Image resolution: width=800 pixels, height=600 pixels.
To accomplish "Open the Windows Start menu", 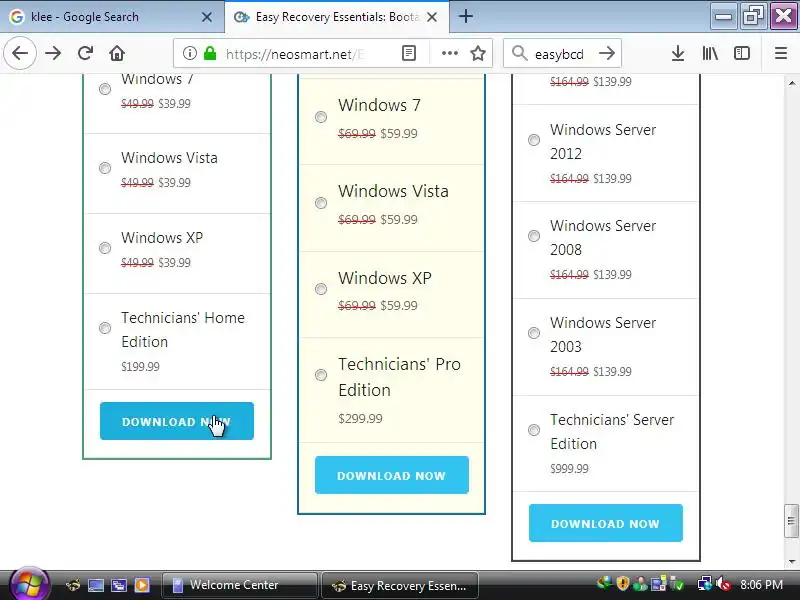I will [29, 584].
